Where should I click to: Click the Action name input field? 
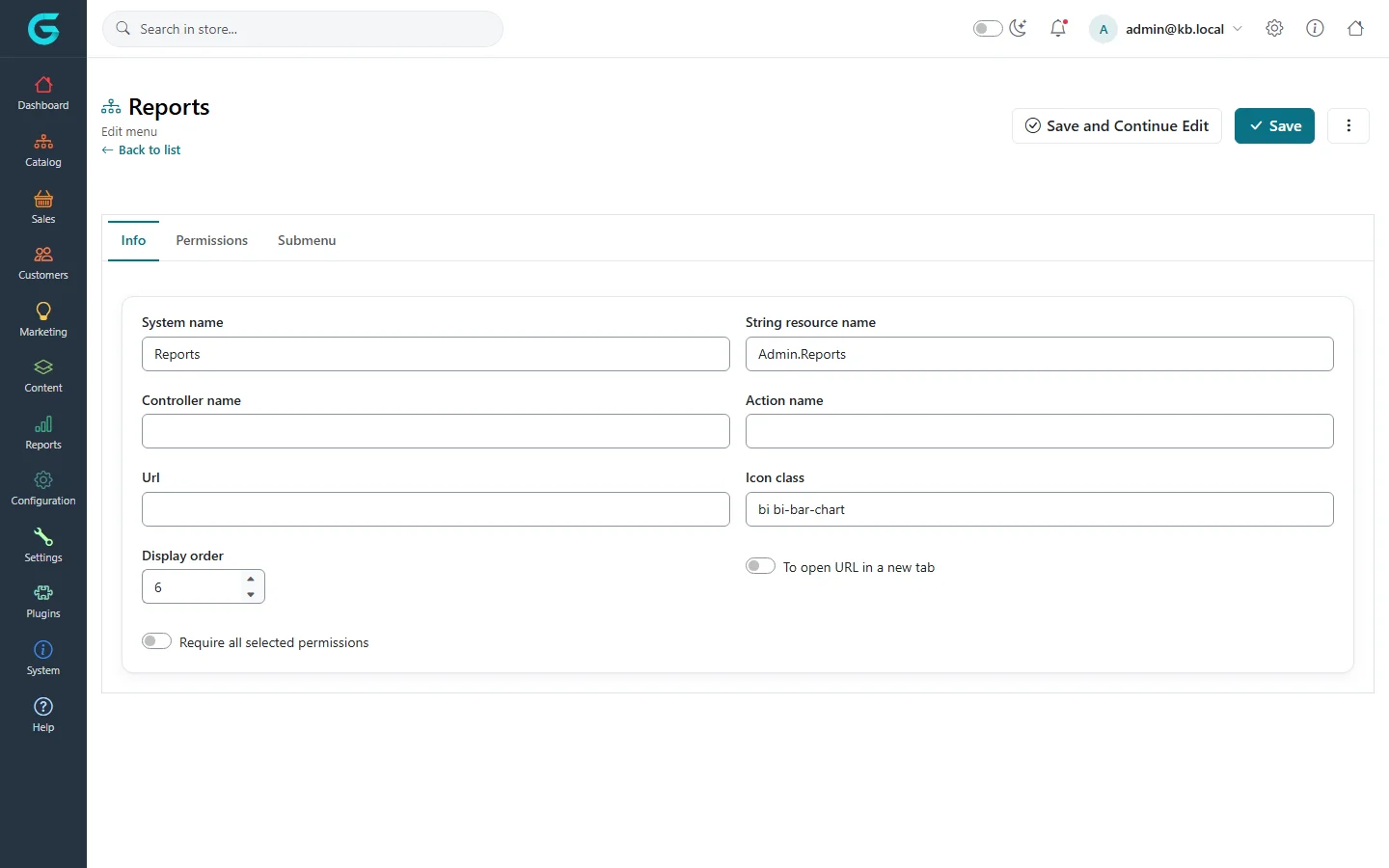point(1040,431)
